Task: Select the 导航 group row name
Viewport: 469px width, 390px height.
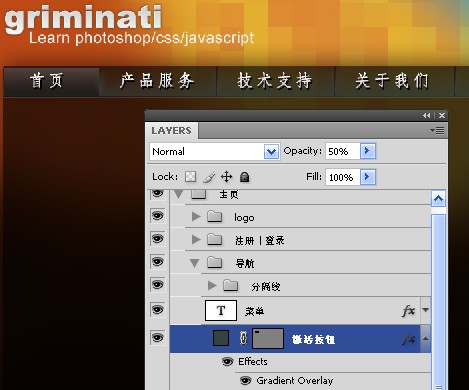Action: 245,263
